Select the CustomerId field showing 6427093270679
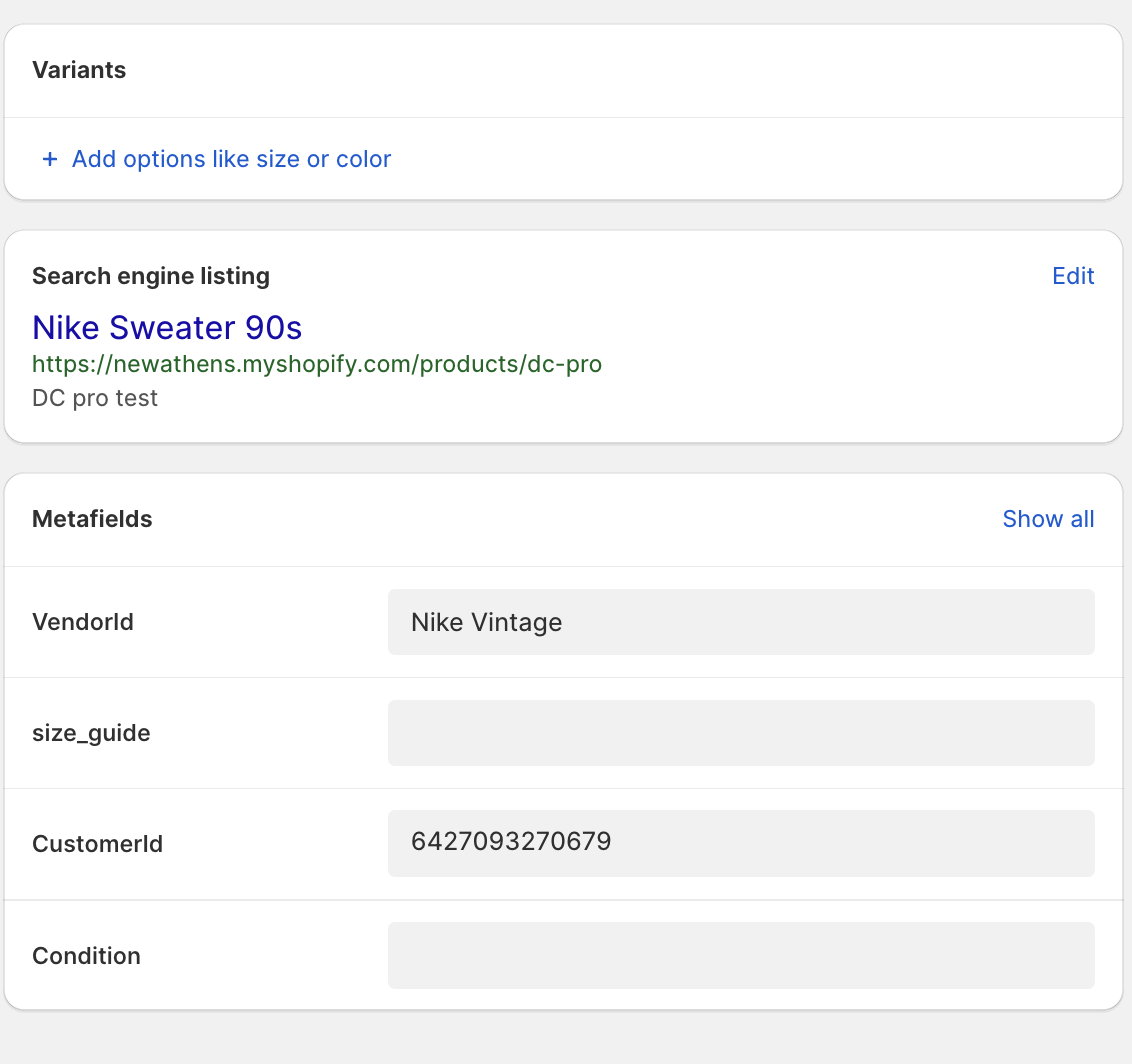Image resolution: width=1132 pixels, height=1064 pixels. 741,843
